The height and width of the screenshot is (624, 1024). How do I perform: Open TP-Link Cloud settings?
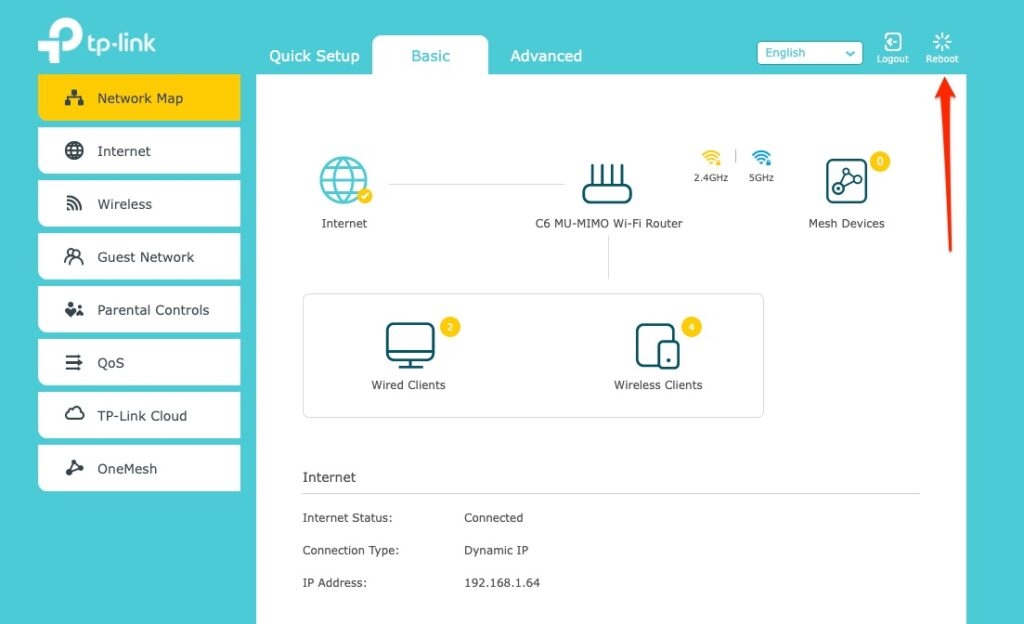139,415
